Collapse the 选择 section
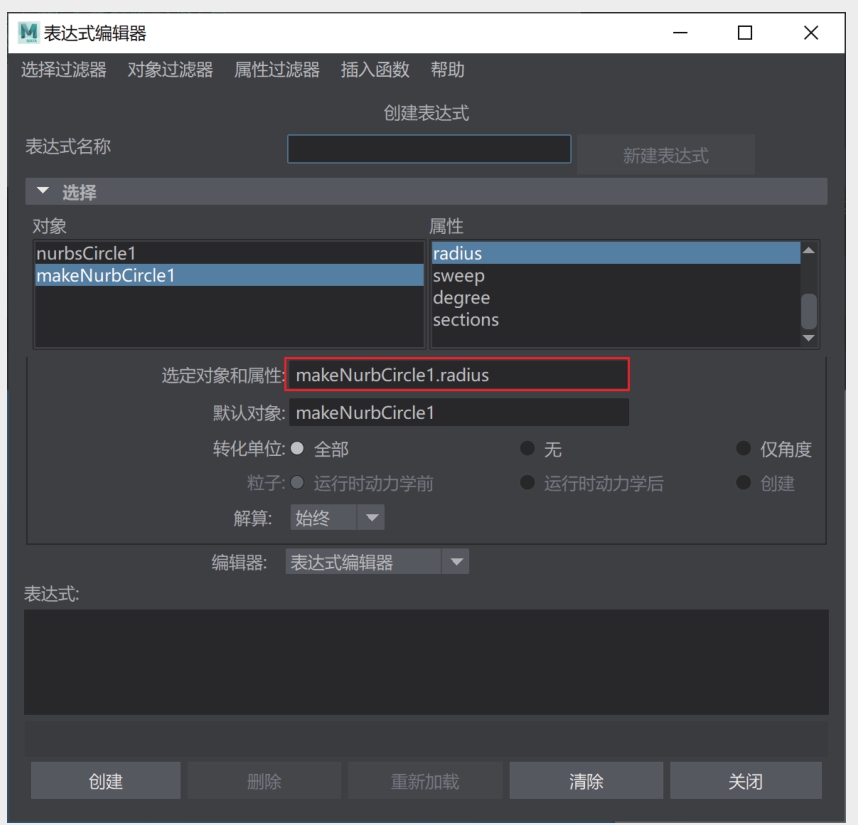 point(43,191)
